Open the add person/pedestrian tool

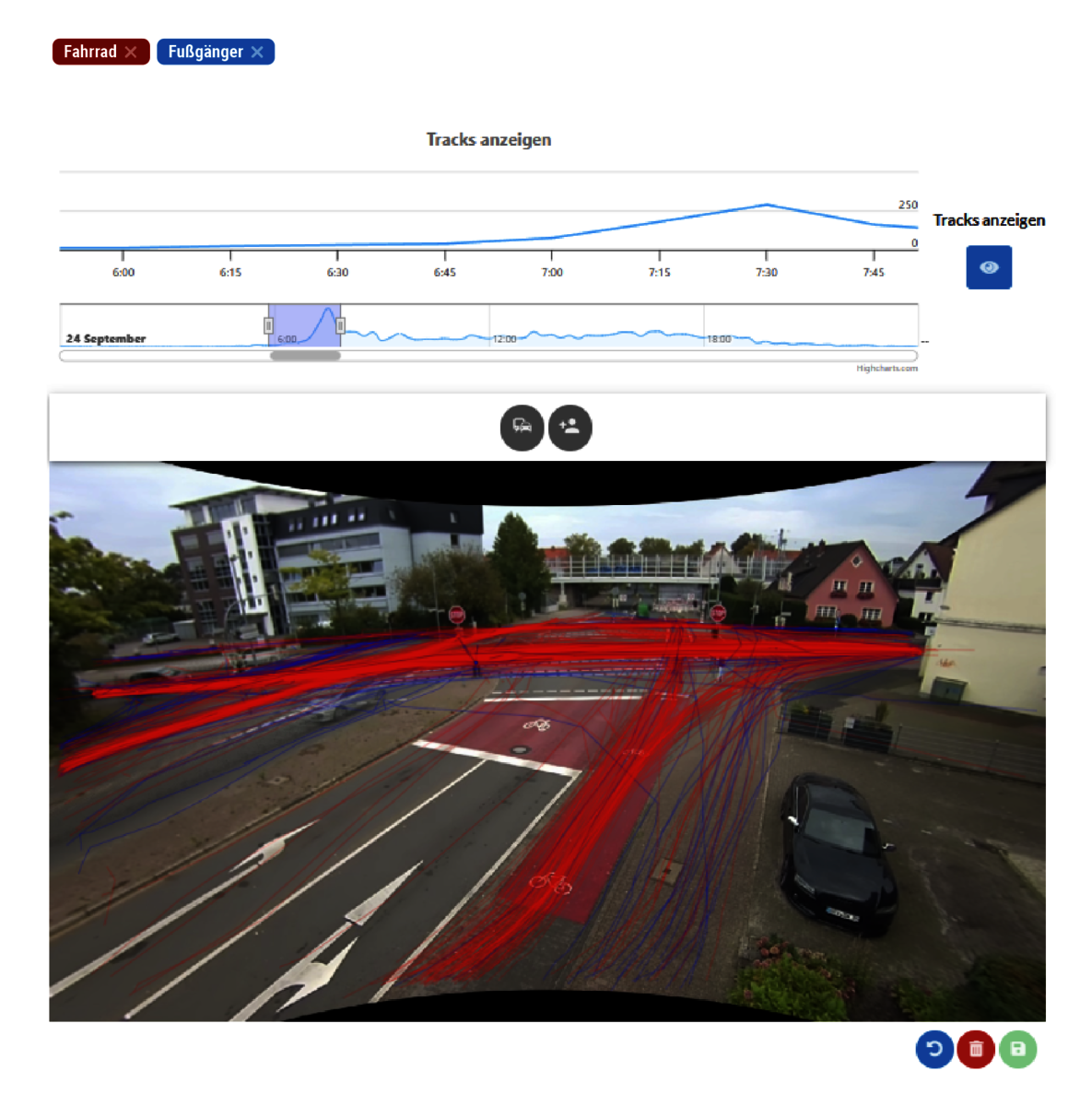tap(569, 427)
